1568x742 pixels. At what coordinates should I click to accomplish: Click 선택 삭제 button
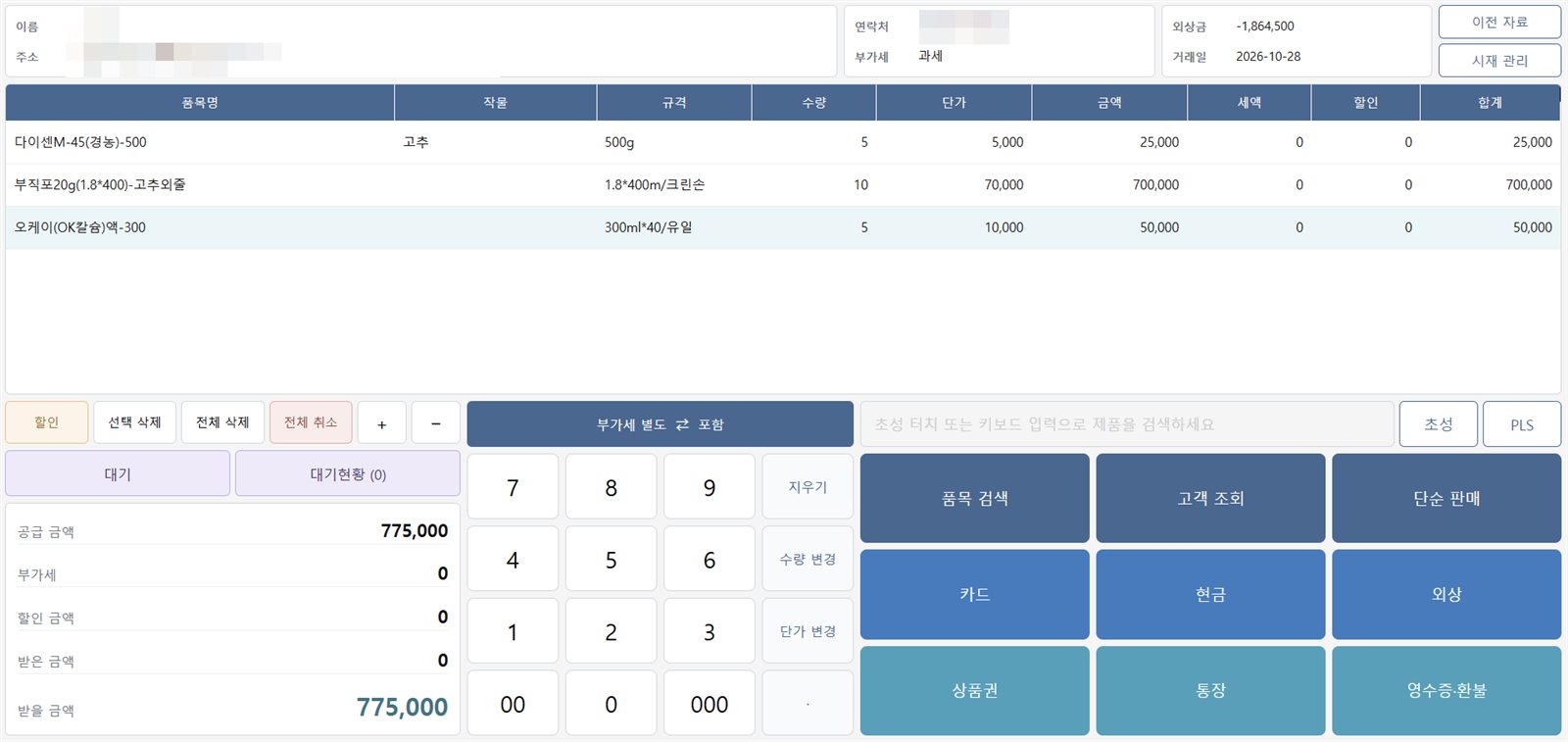[134, 422]
